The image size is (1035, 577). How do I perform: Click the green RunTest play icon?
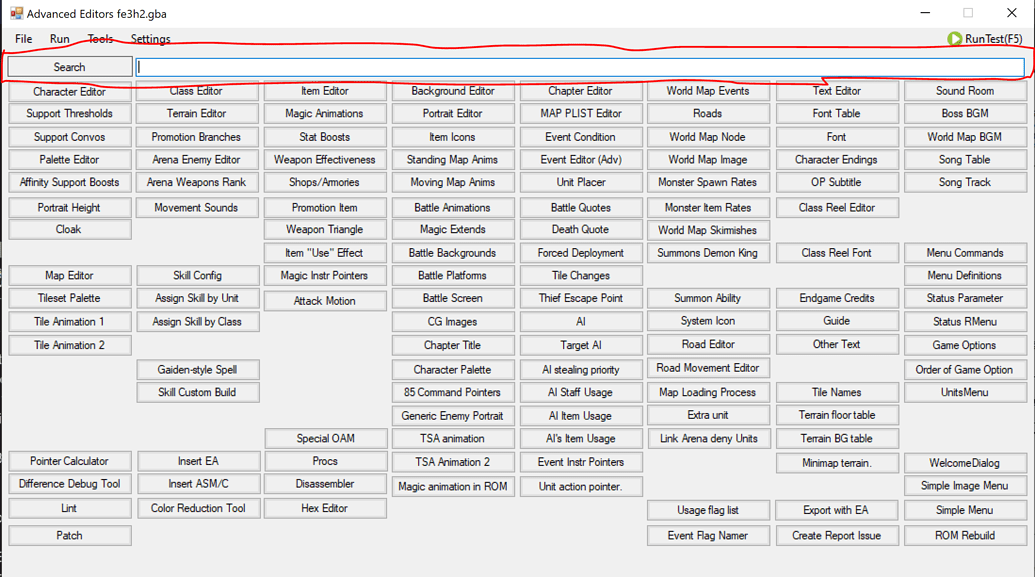[954, 39]
